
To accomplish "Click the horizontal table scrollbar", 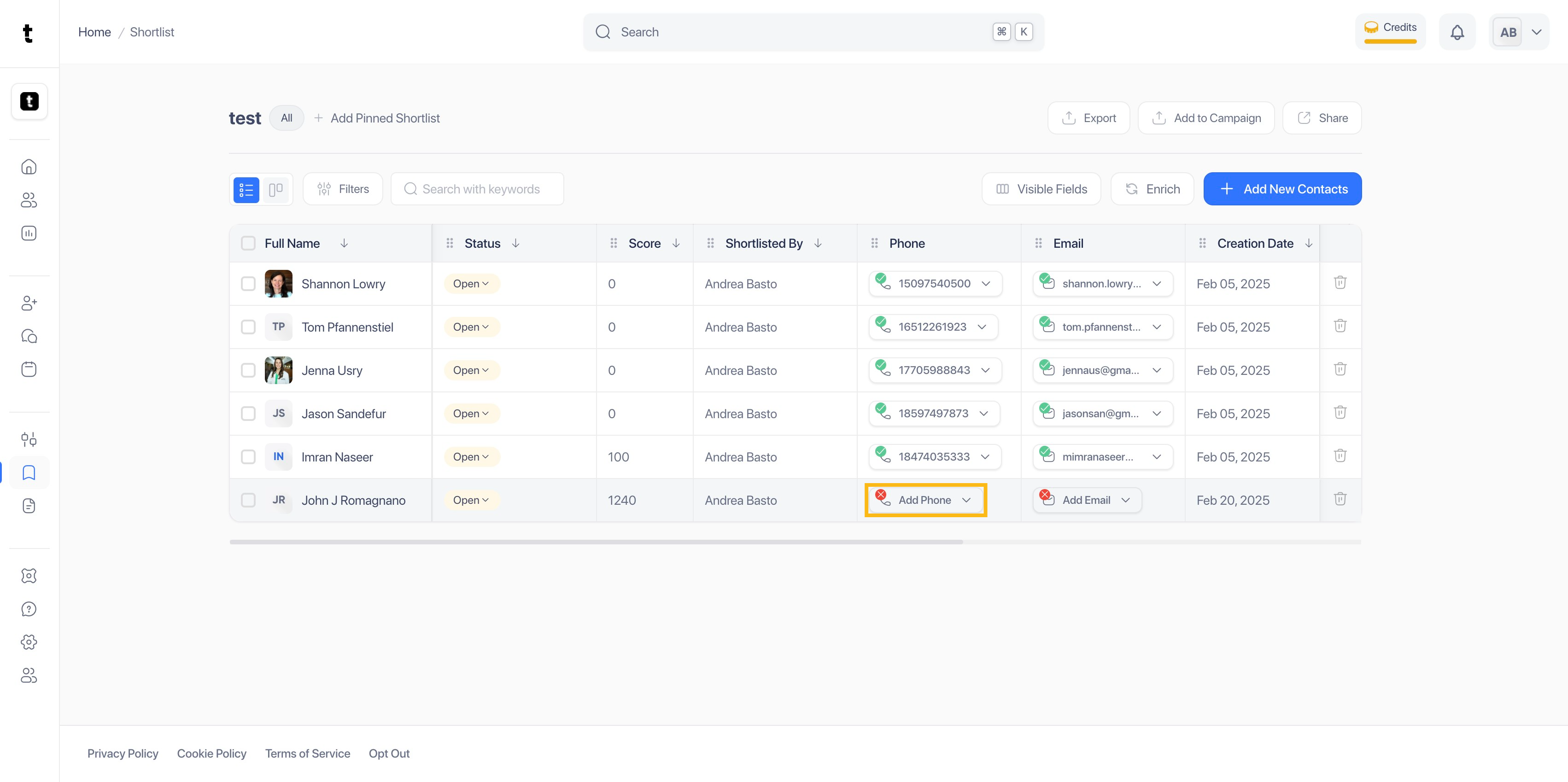I will pos(596,542).
